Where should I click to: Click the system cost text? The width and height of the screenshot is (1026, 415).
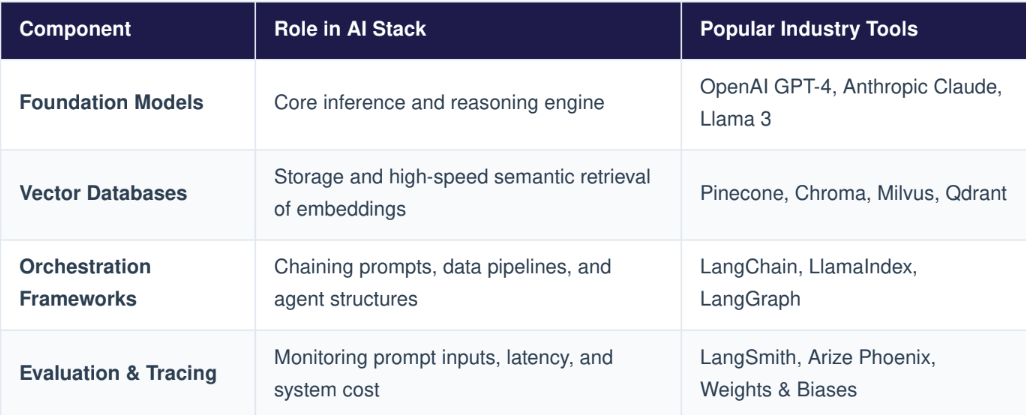pos(327,390)
